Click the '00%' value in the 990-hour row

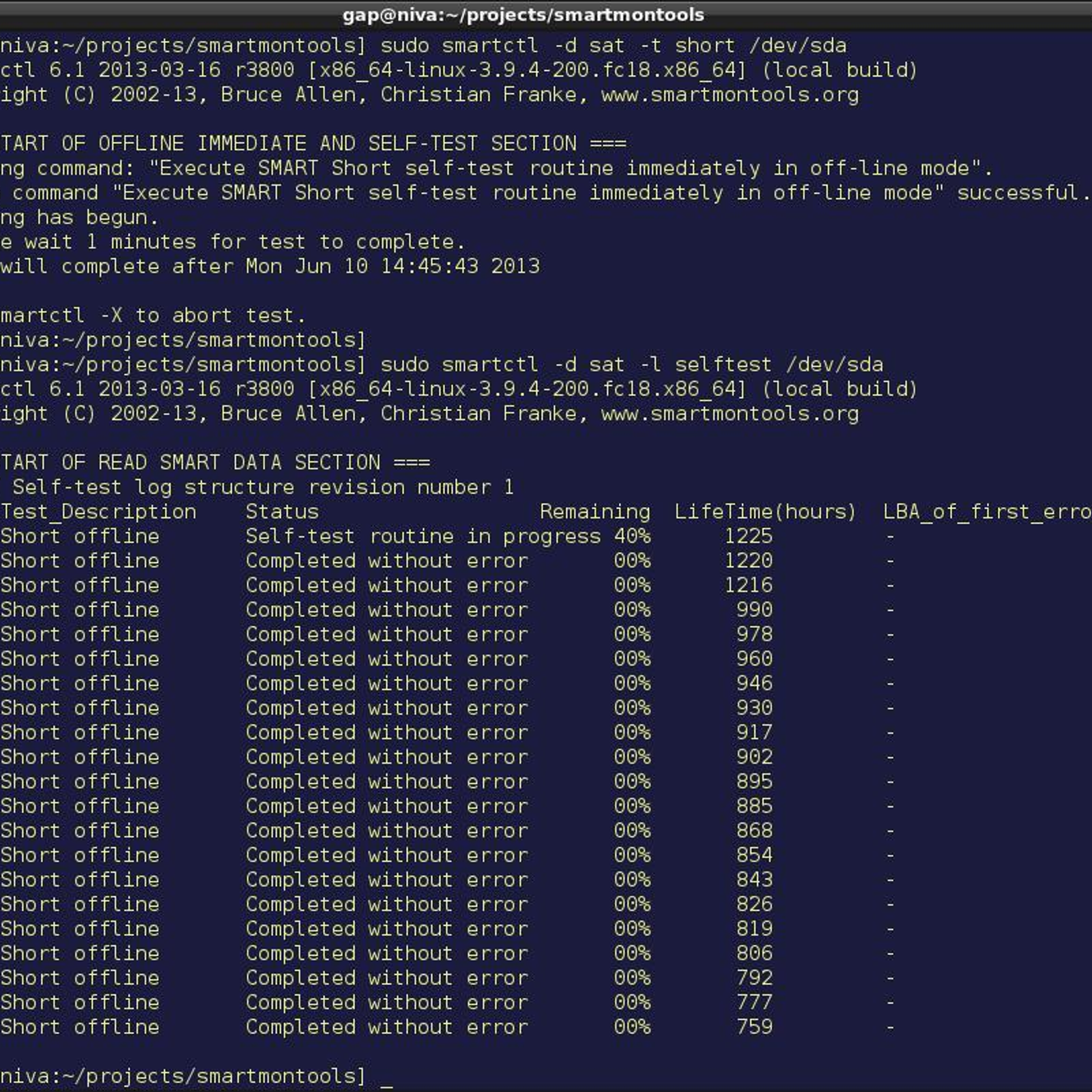pyautogui.click(x=631, y=610)
